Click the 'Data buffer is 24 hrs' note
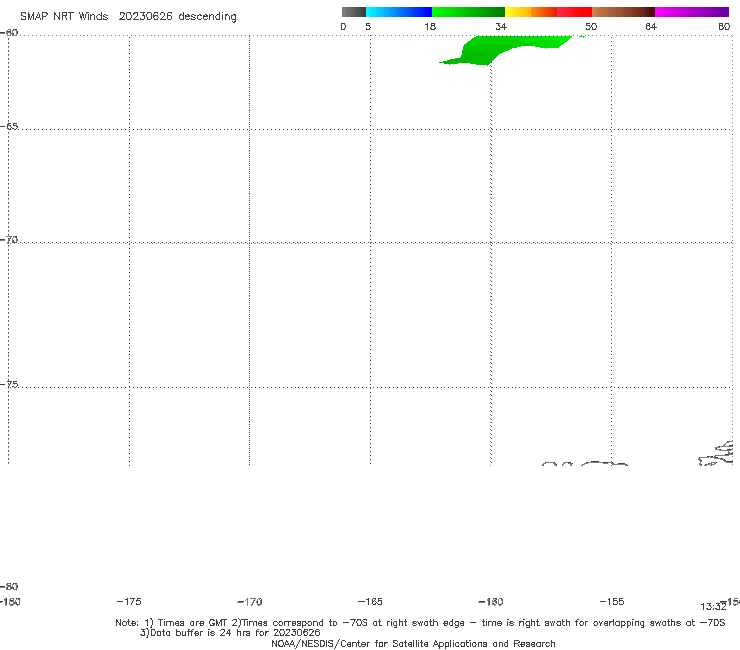The height and width of the screenshot is (650, 740). [x=230, y=633]
